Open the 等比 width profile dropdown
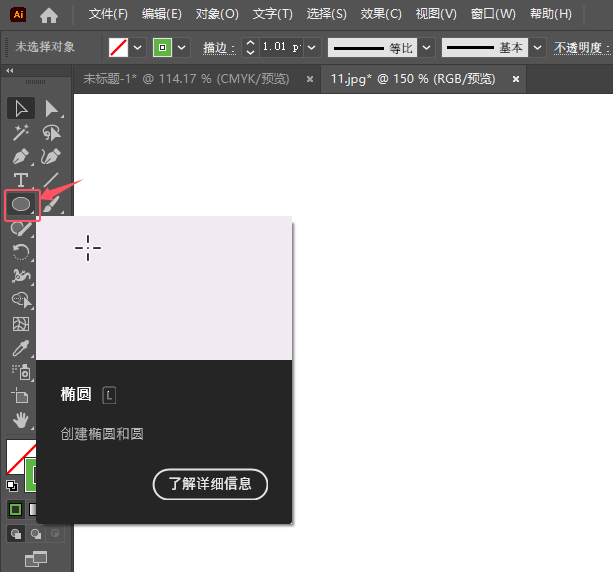This screenshot has height=572, width=613. 427,48
